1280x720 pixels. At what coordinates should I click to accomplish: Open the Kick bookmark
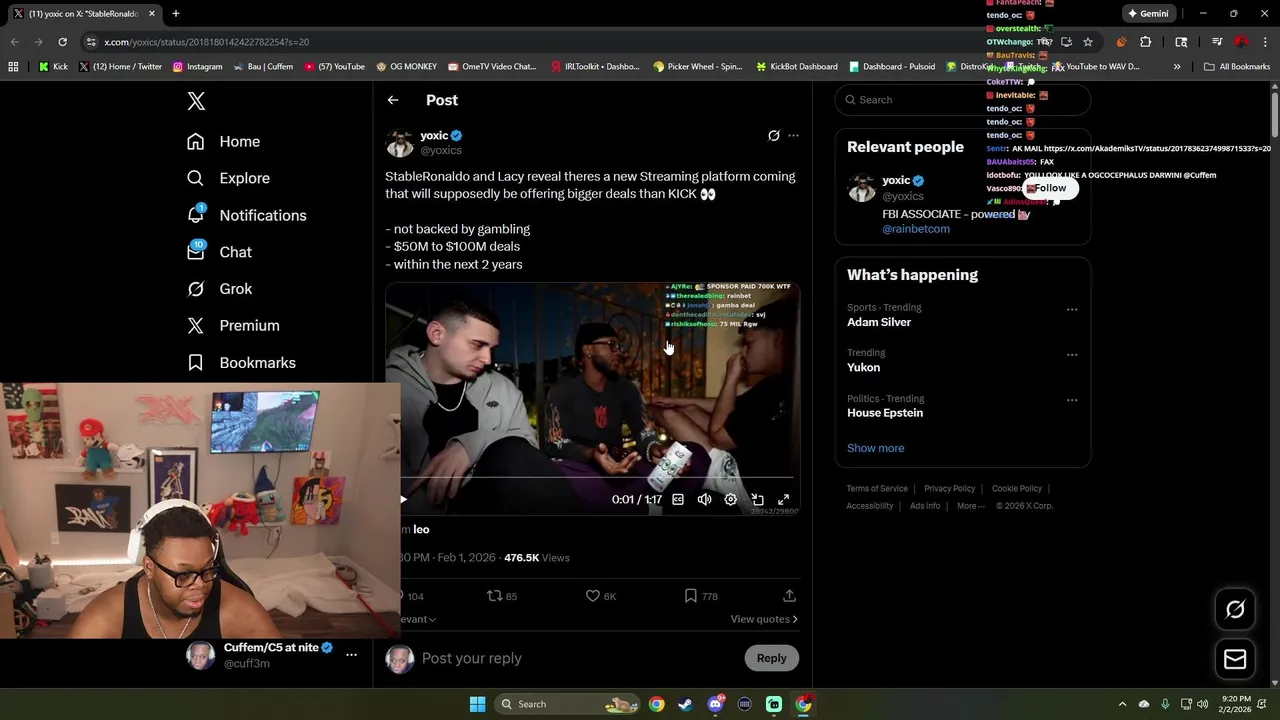[54, 67]
